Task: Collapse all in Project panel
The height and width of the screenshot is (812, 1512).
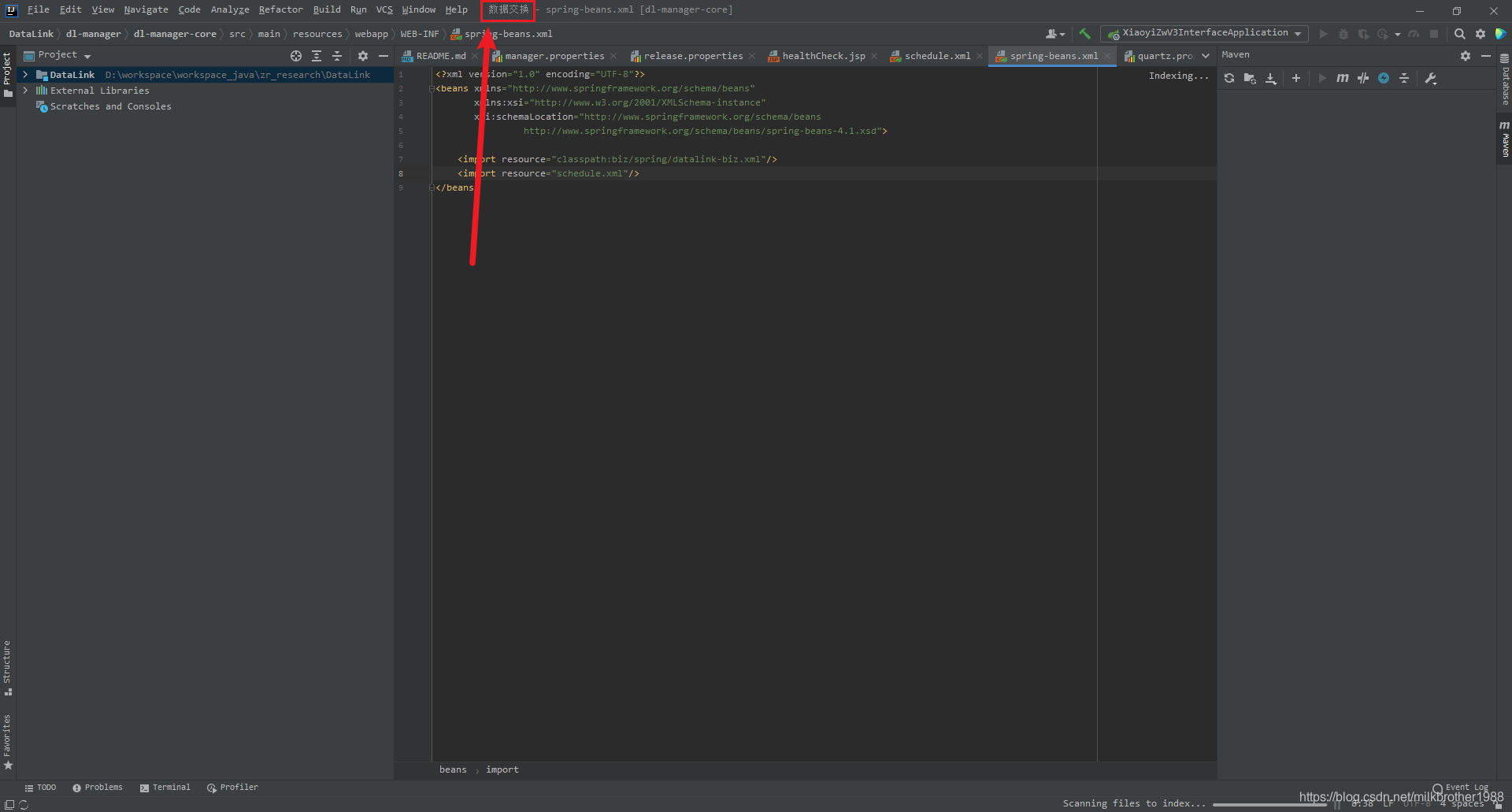Action: 337,56
